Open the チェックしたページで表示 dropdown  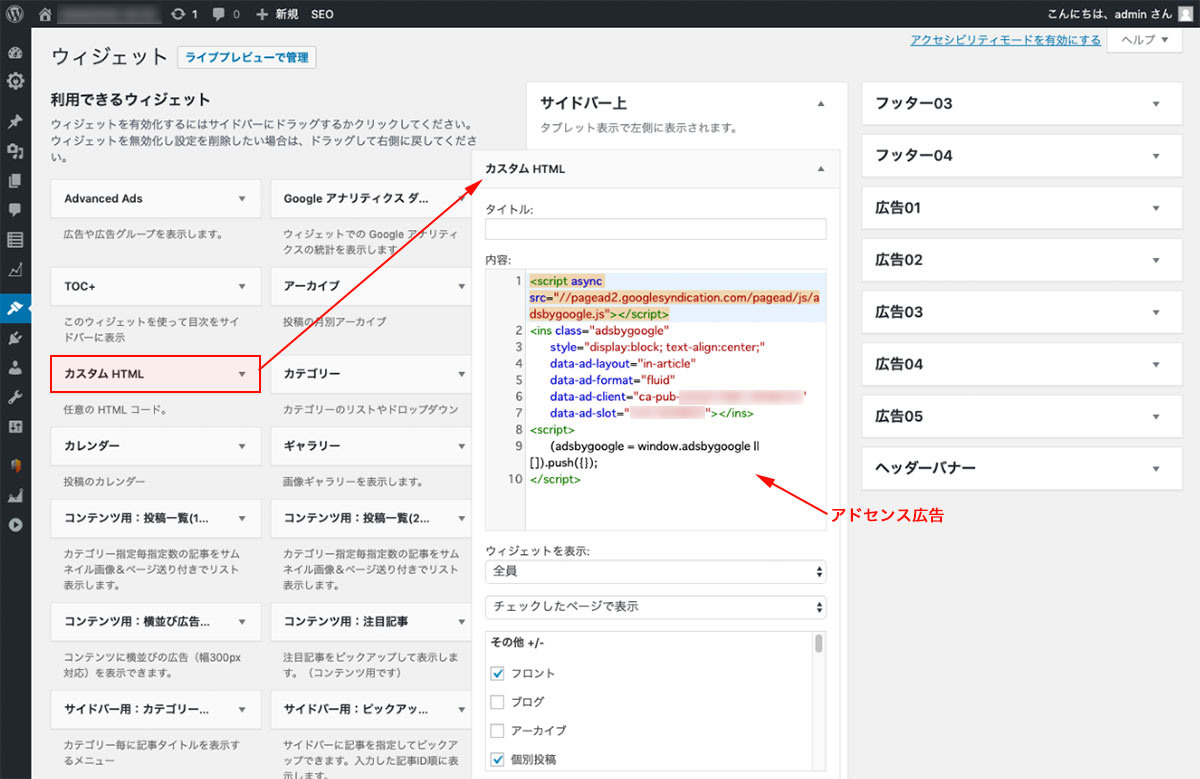[656, 607]
